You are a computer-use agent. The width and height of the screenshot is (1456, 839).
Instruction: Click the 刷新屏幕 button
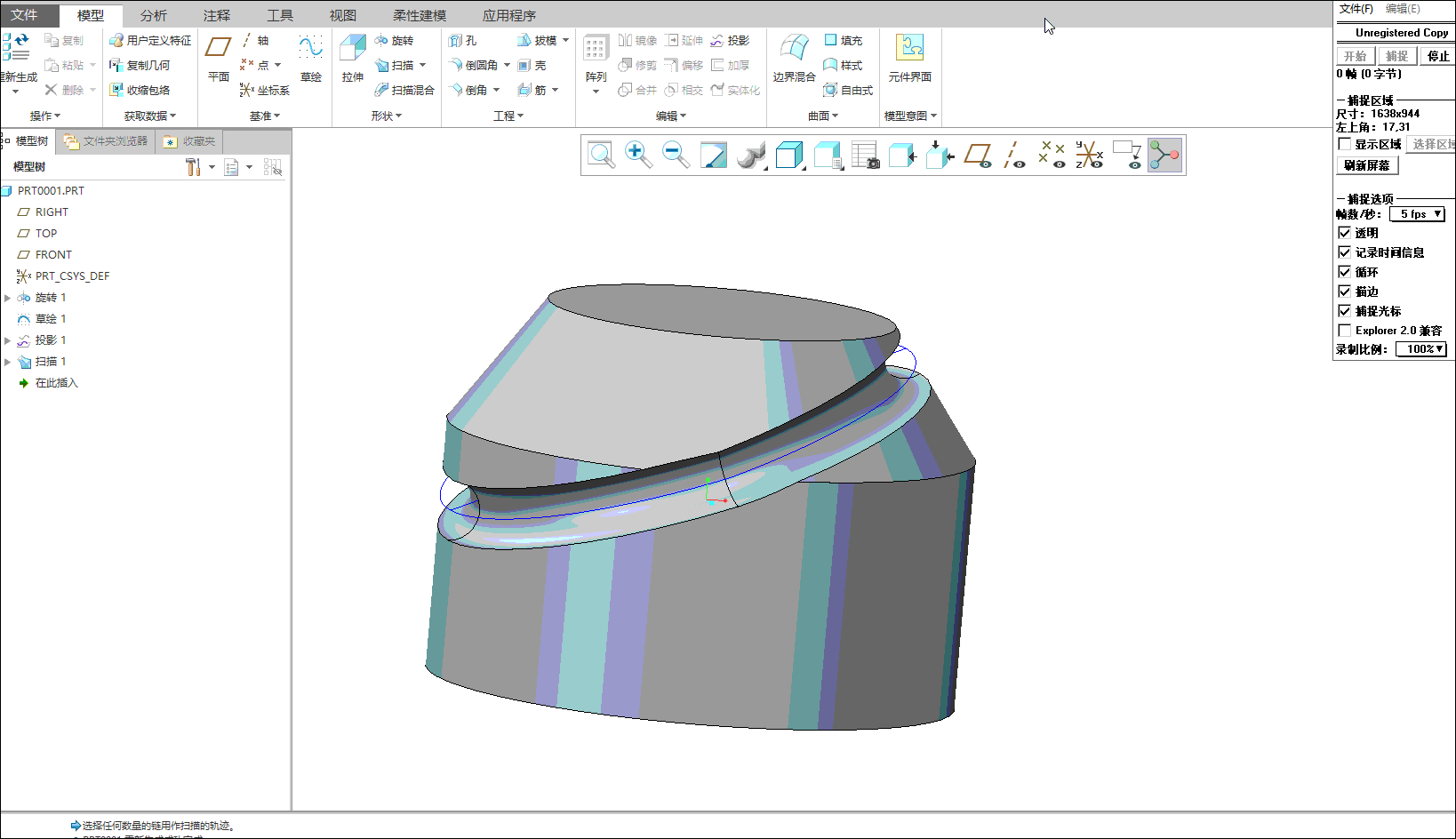(1367, 165)
